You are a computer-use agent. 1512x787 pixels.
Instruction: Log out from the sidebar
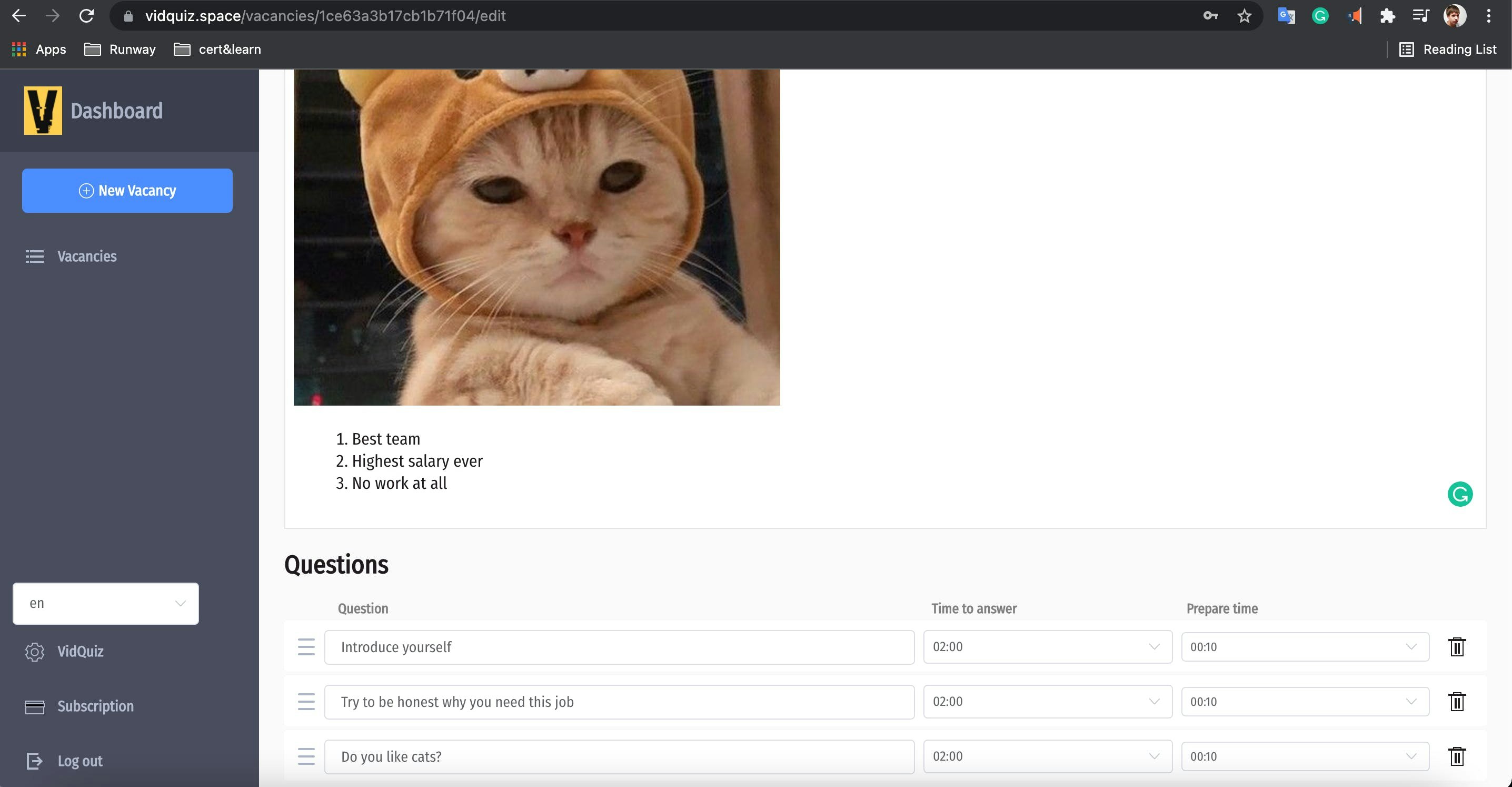(79, 761)
